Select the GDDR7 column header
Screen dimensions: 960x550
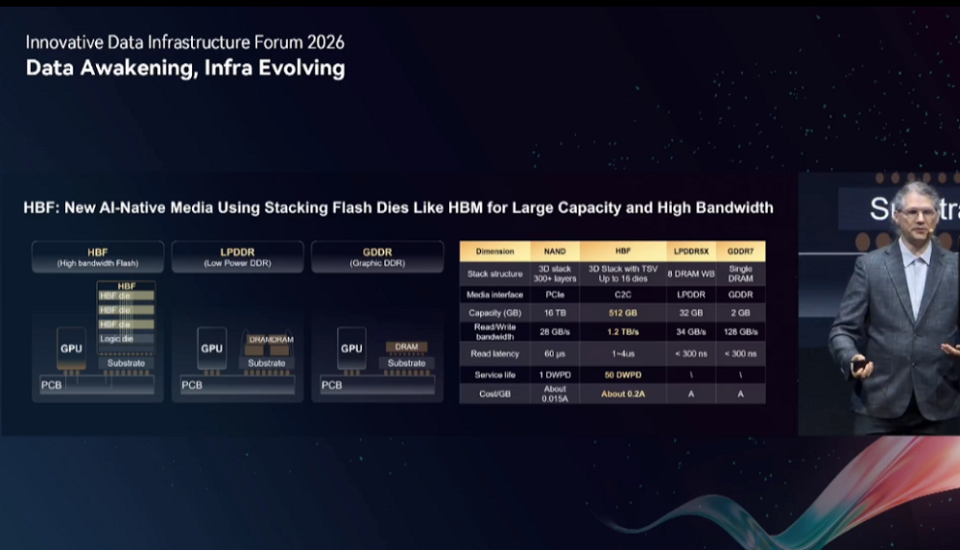point(740,251)
